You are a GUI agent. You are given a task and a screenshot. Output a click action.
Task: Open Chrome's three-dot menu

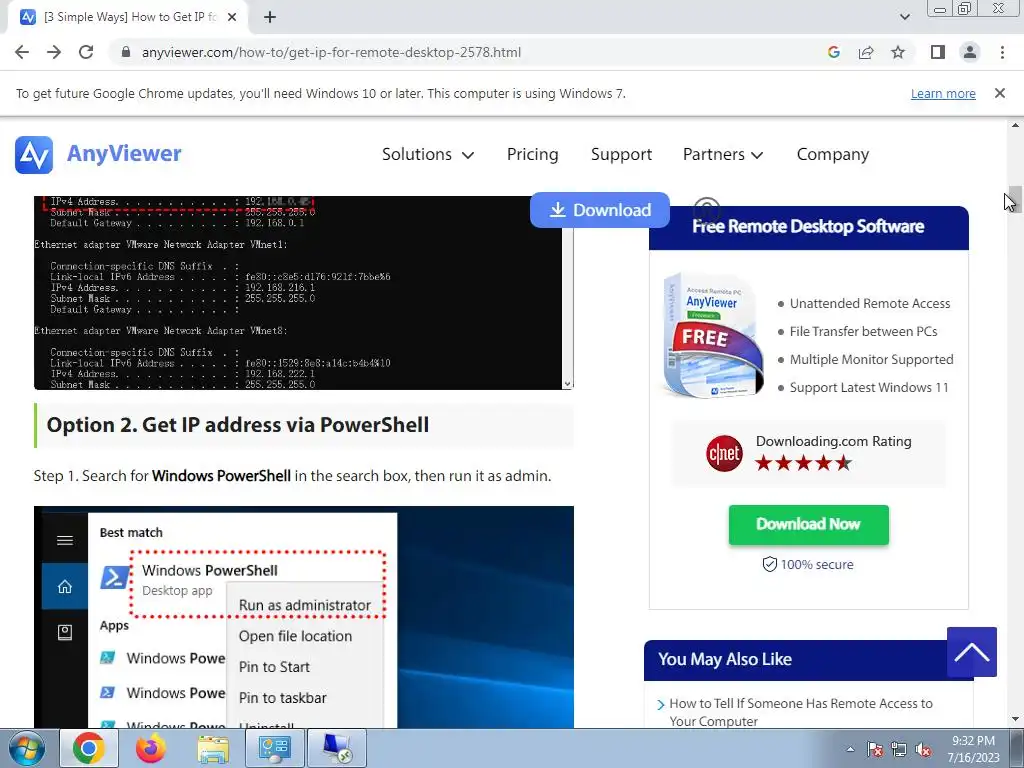[x=1002, y=52]
